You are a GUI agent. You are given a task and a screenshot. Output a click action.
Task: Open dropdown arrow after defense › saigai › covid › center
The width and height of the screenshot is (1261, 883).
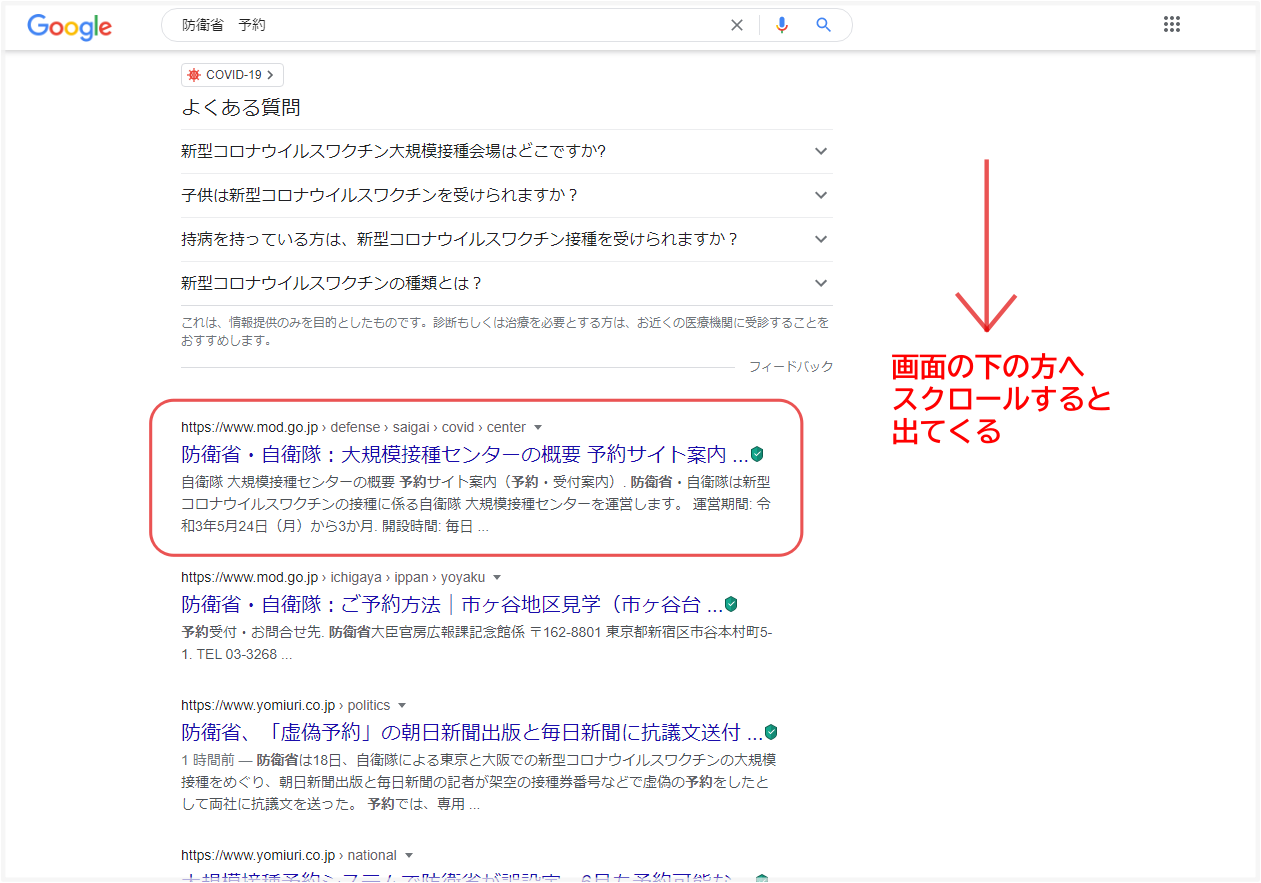point(538,428)
